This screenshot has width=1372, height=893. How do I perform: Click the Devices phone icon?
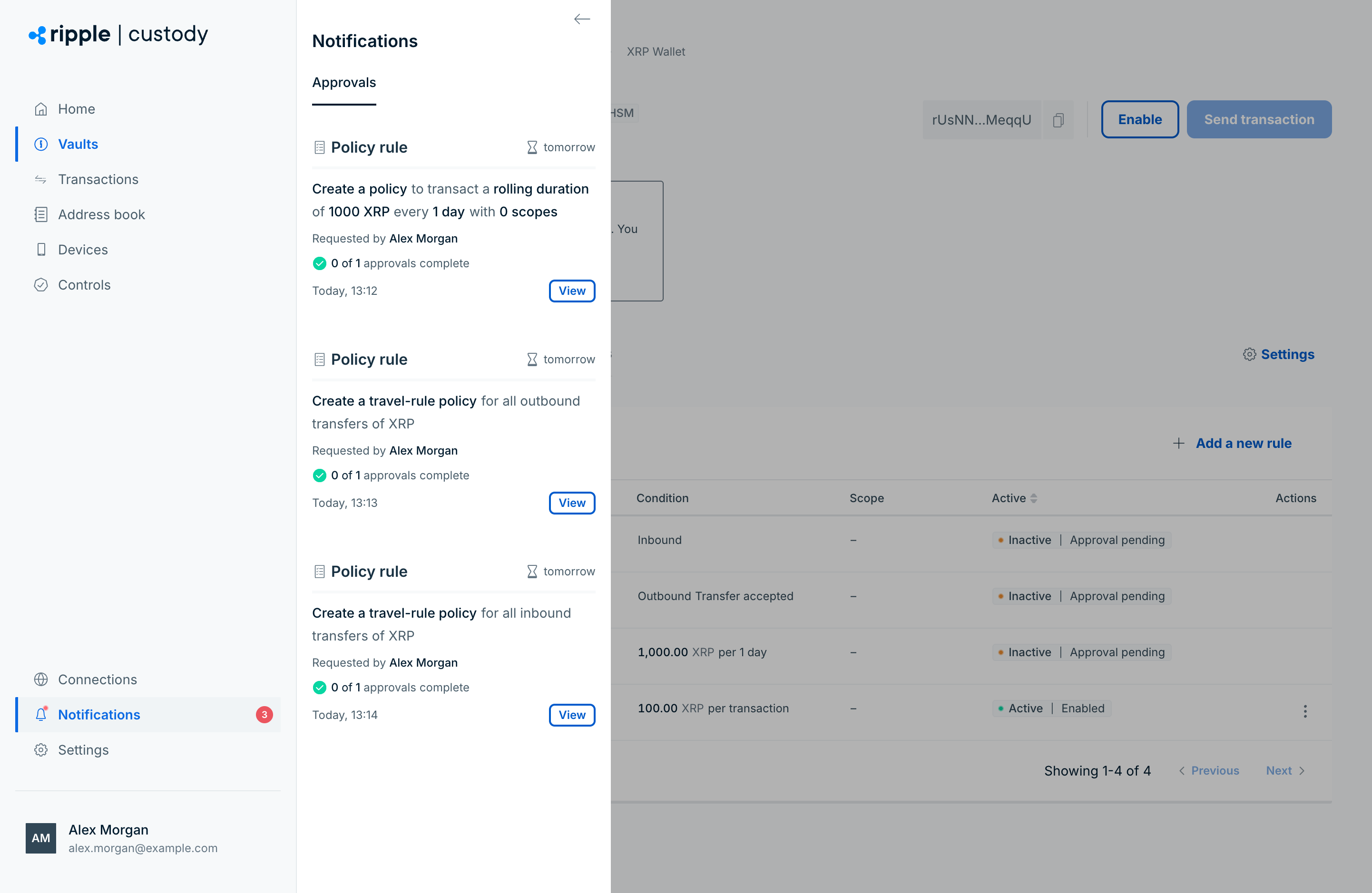pyautogui.click(x=41, y=250)
